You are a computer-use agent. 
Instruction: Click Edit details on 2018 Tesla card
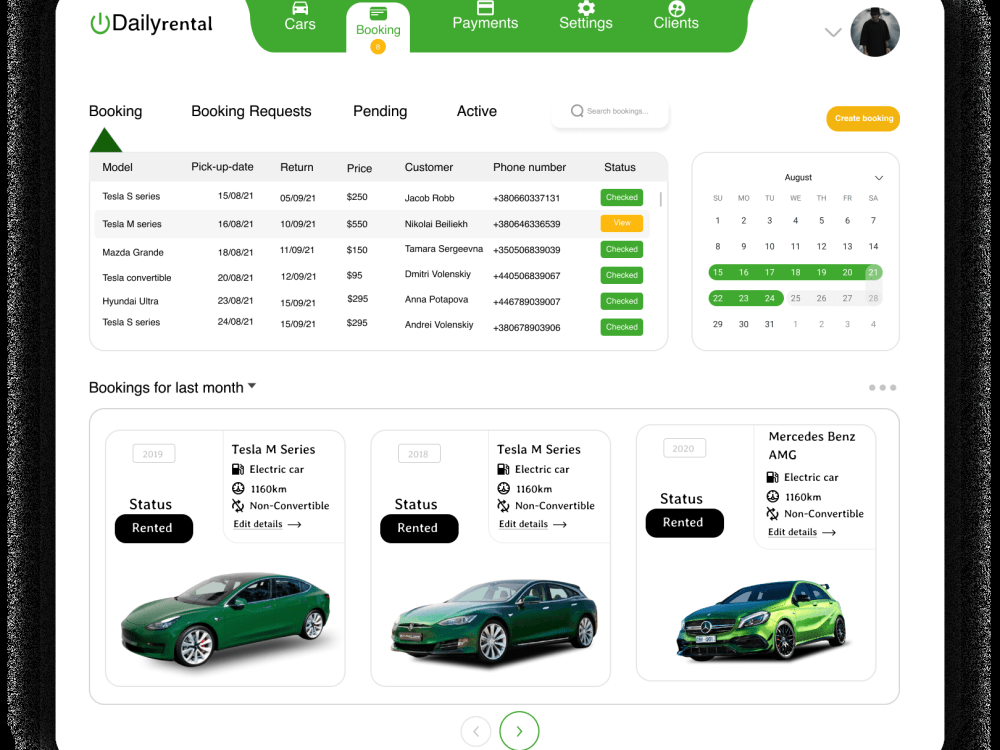523,524
